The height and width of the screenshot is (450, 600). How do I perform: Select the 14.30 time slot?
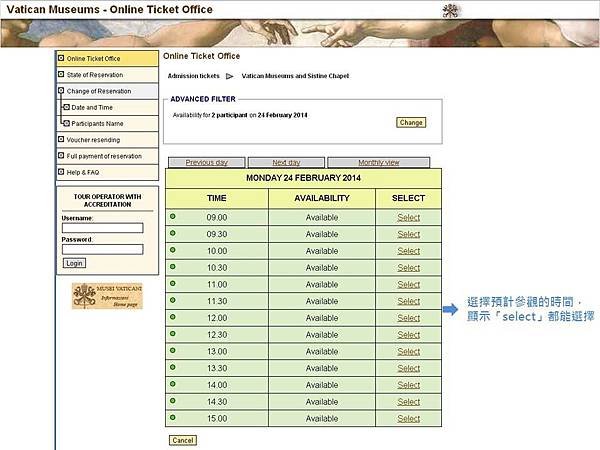[409, 402]
